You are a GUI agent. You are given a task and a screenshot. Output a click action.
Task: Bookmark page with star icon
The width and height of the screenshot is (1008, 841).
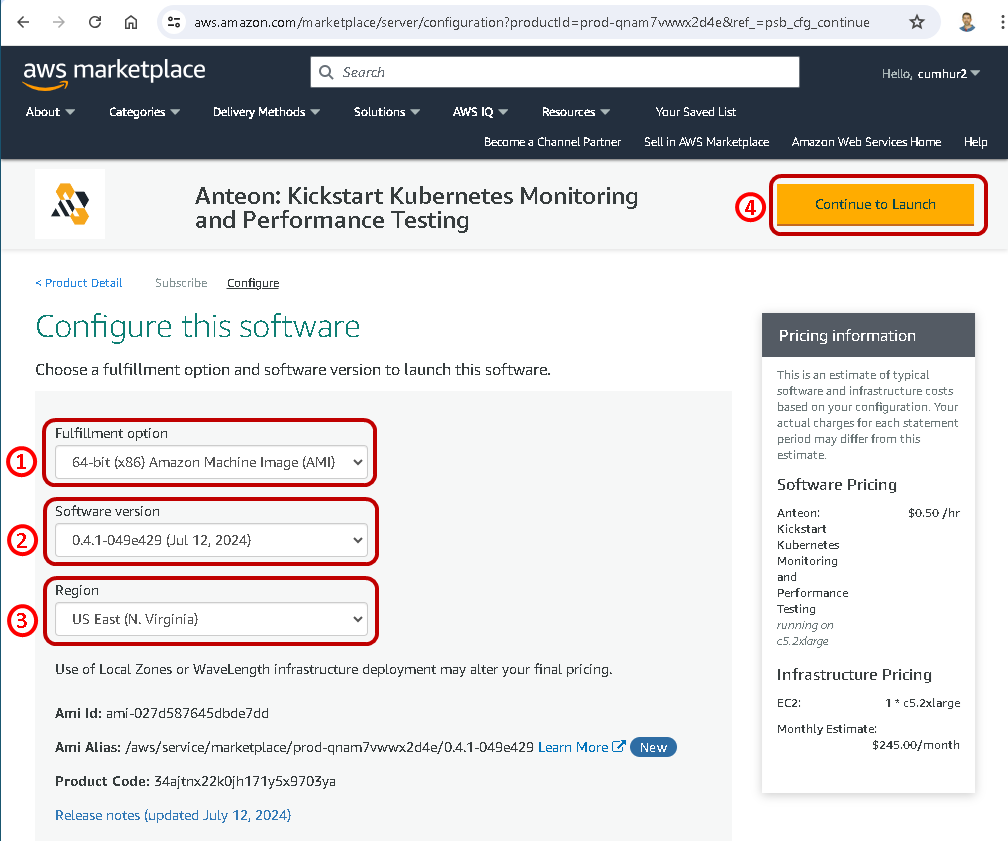pos(916,22)
